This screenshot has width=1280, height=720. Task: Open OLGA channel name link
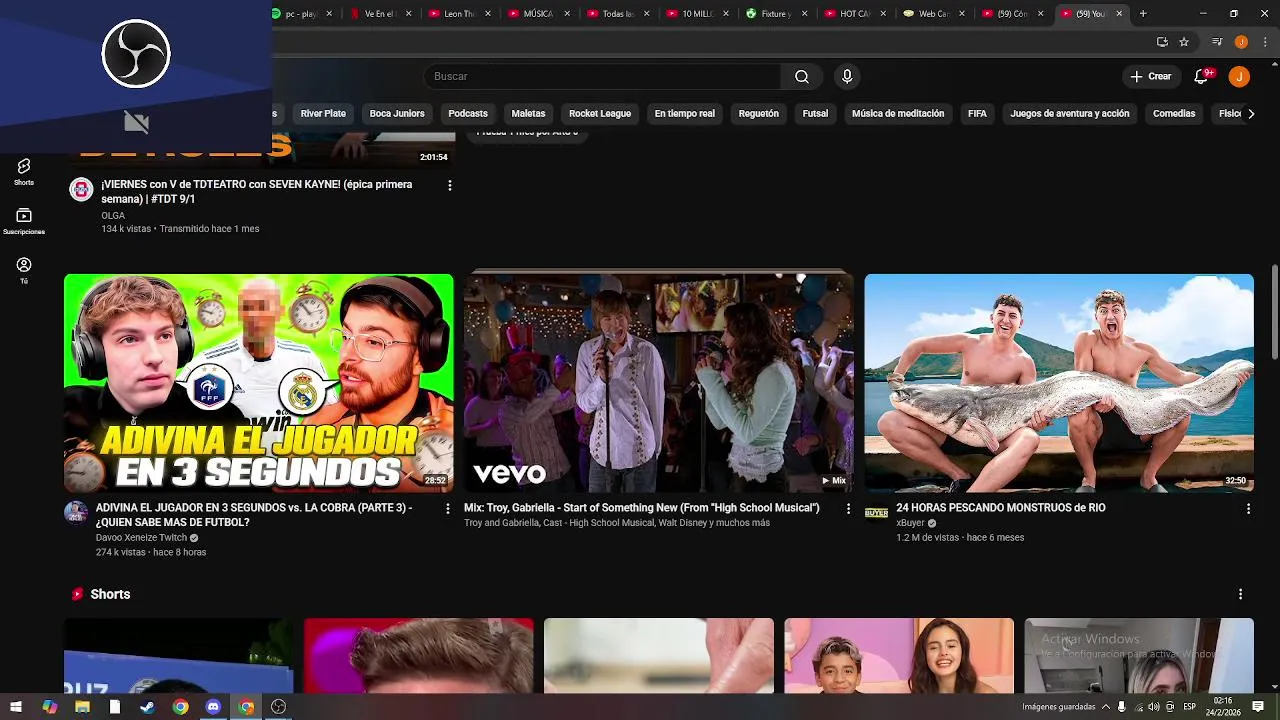(x=113, y=216)
